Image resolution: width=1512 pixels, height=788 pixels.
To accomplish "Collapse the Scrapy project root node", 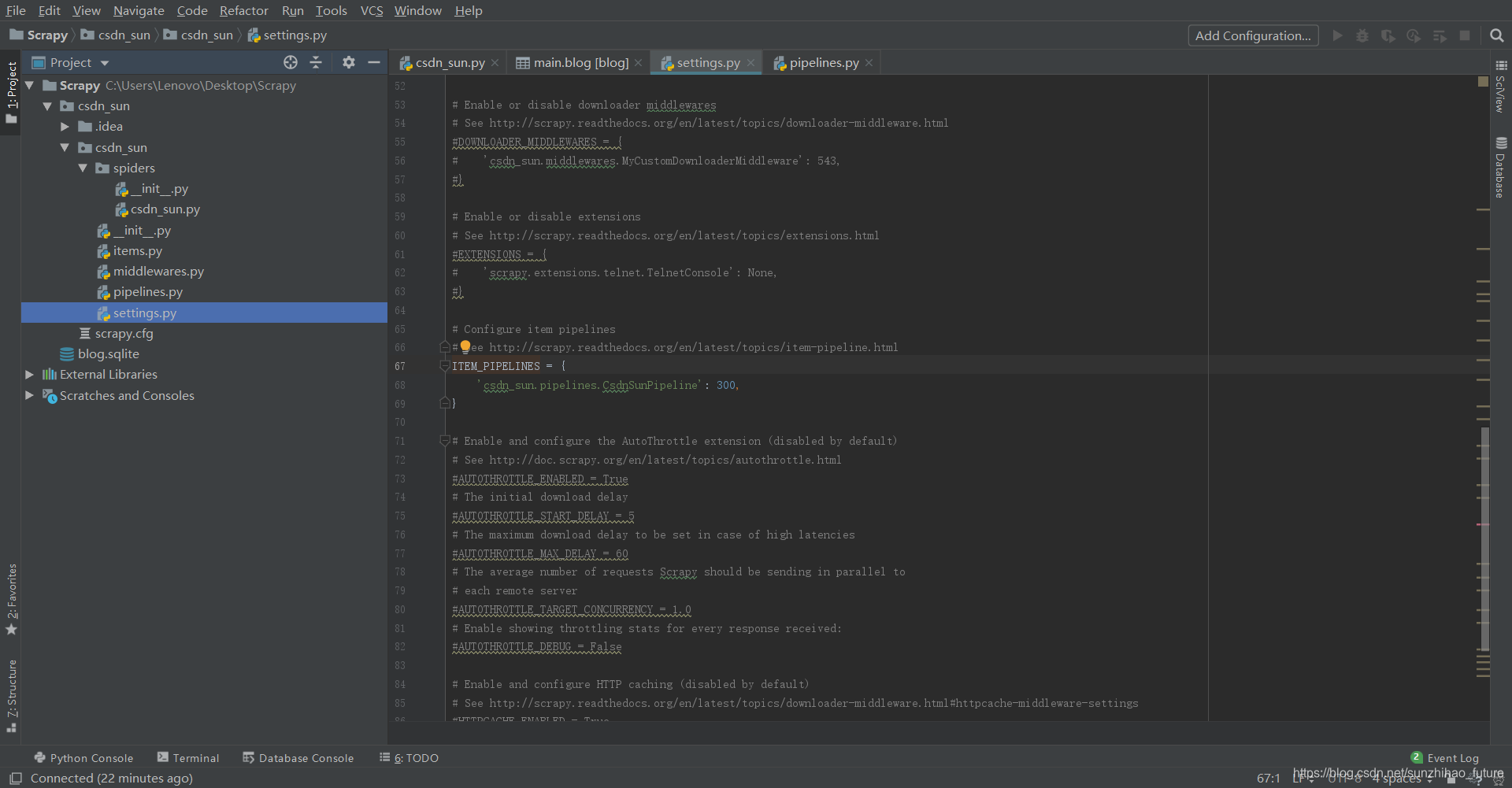I will tap(30, 85).
